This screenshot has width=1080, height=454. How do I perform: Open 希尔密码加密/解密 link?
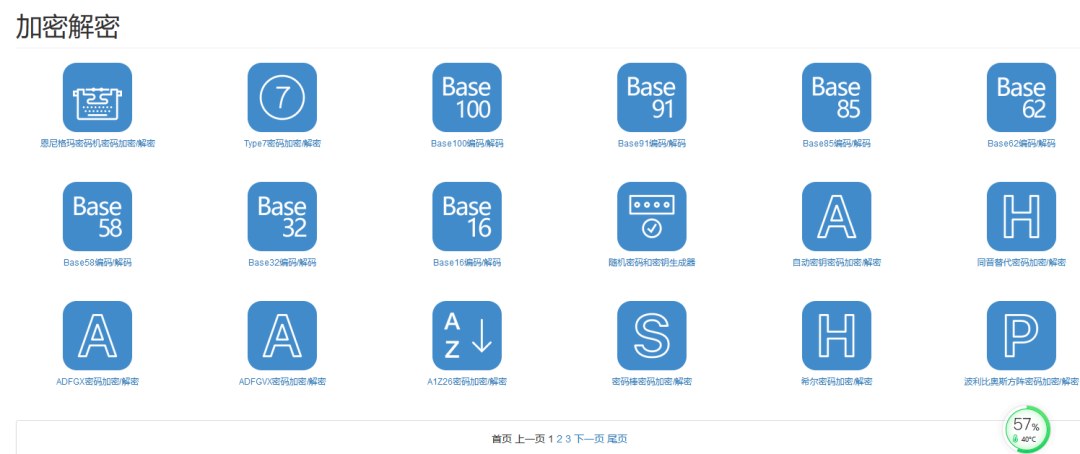click(836, 382)
